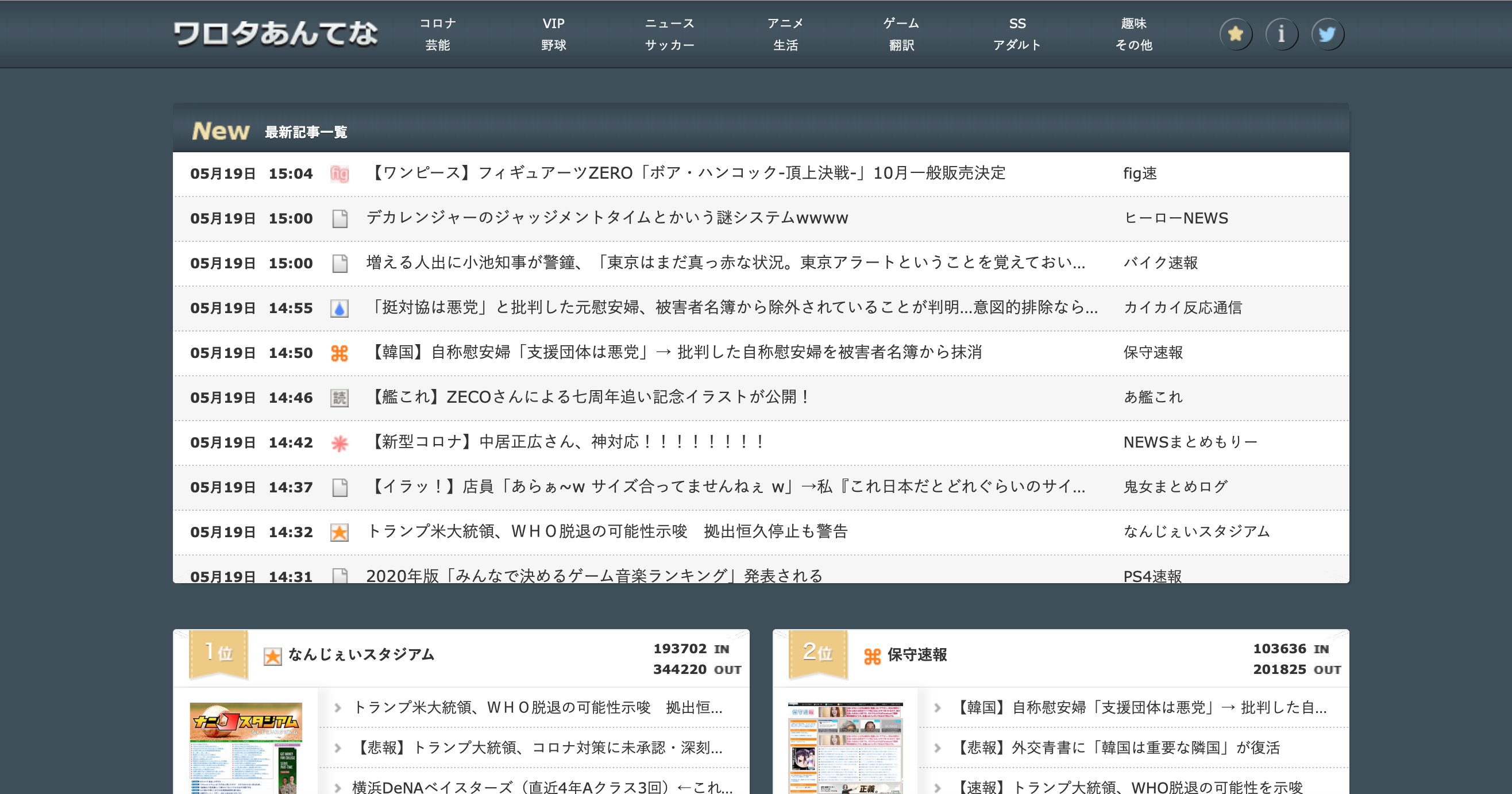Click arrow beside ranked 【韓国】自称慰安婦 link
Image resolution: width=1512 pixels, height=794 pixels.
pyautogui.click(x=938, y=708)
